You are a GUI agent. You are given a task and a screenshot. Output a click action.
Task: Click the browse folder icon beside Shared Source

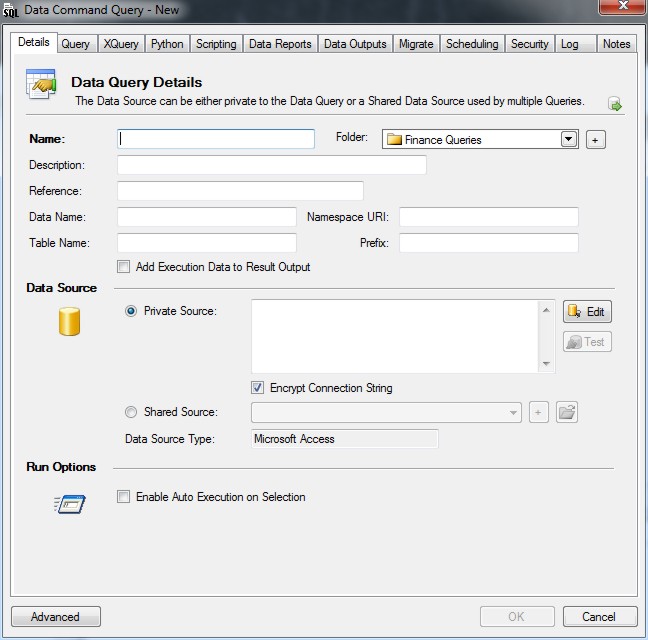coord(567,412)
